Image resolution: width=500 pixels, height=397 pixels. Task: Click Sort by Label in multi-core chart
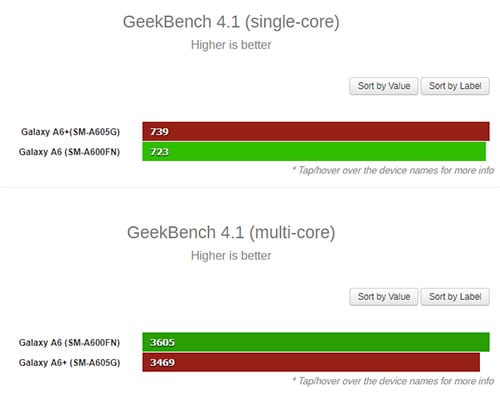455,297
